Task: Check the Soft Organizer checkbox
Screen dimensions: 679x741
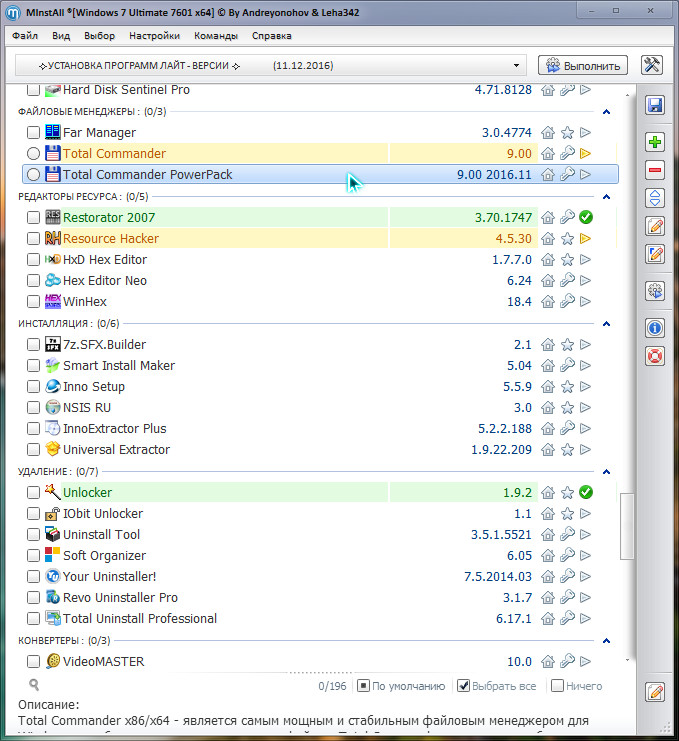Action: [x=33, y=555]
